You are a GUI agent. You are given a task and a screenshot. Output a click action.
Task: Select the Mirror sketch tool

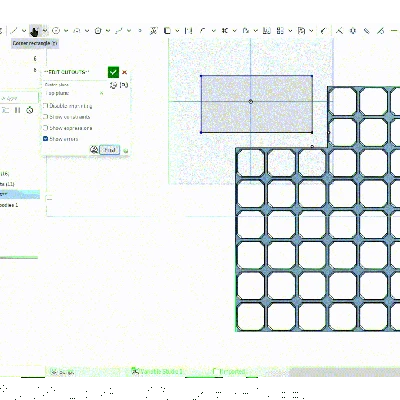pyautogui.click(x=266, y=31)
